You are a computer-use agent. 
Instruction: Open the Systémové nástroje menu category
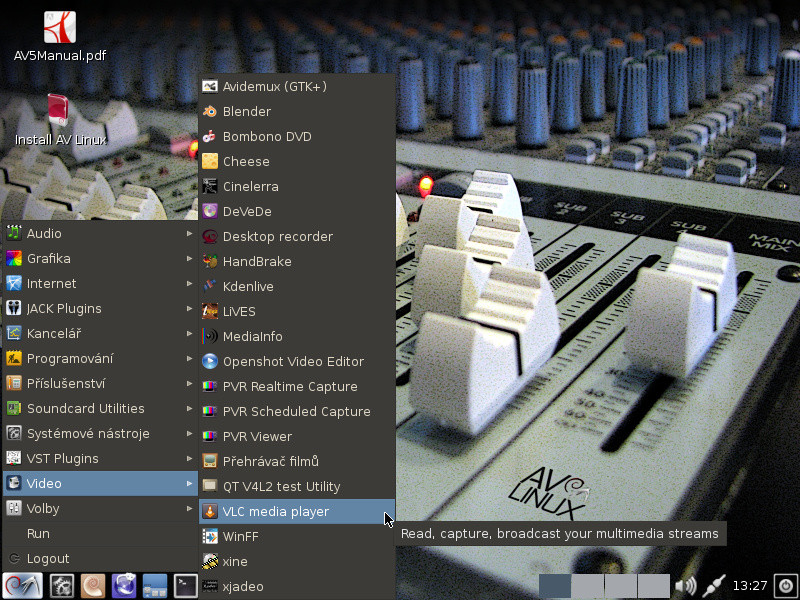(100, 433)
